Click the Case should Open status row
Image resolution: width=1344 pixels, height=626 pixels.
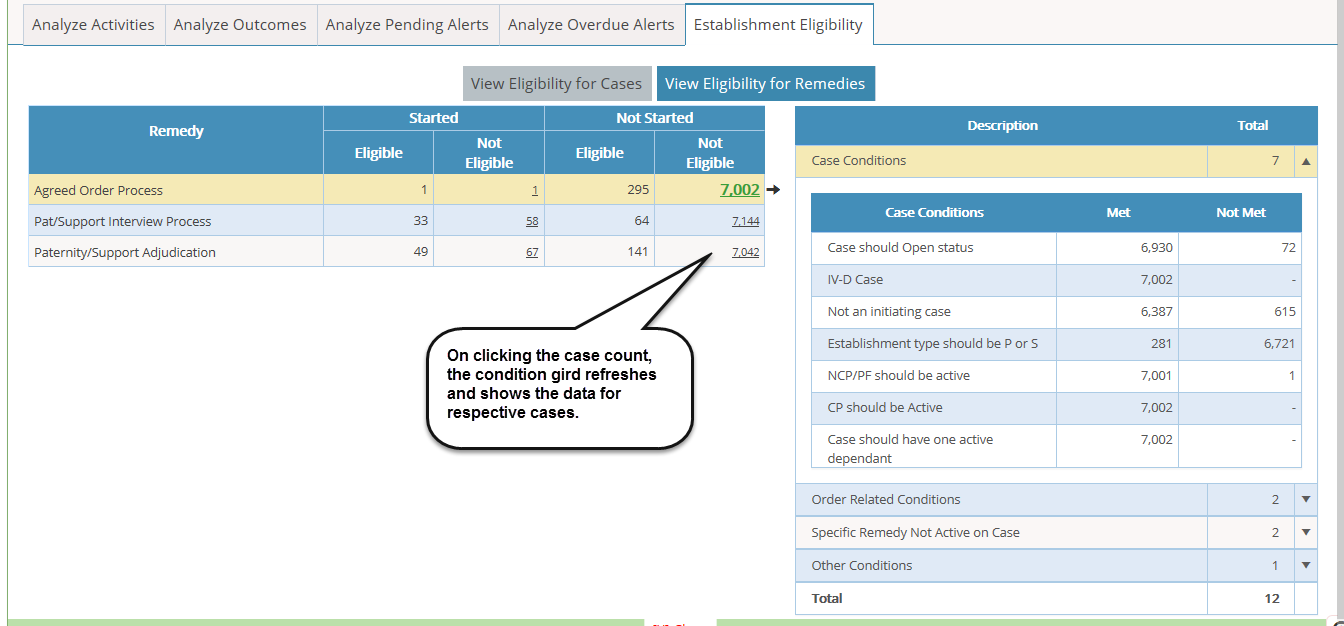pyautogui.click(x=1057, y=248)
